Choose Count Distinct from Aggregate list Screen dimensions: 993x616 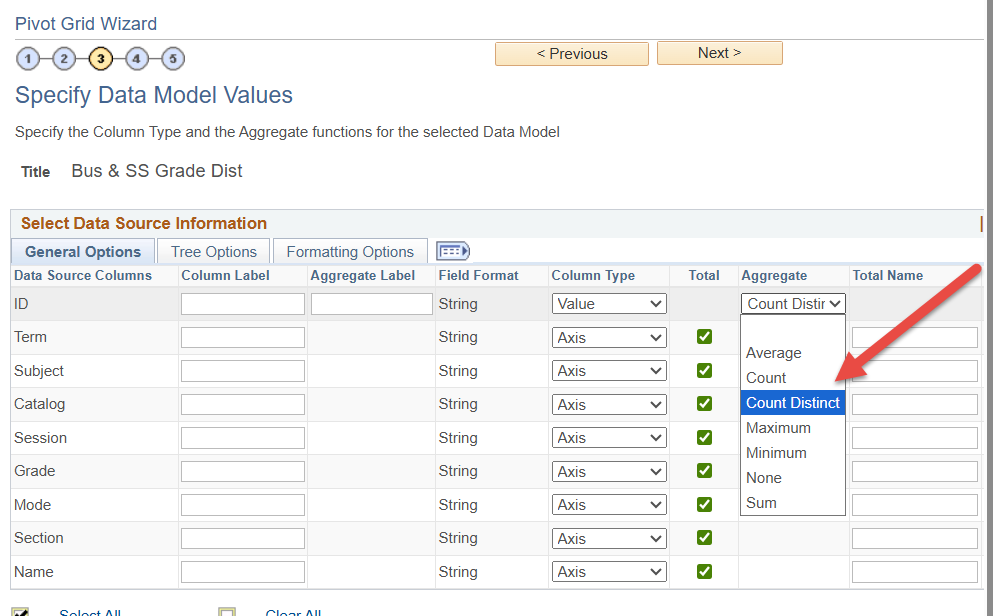(793, 403)
